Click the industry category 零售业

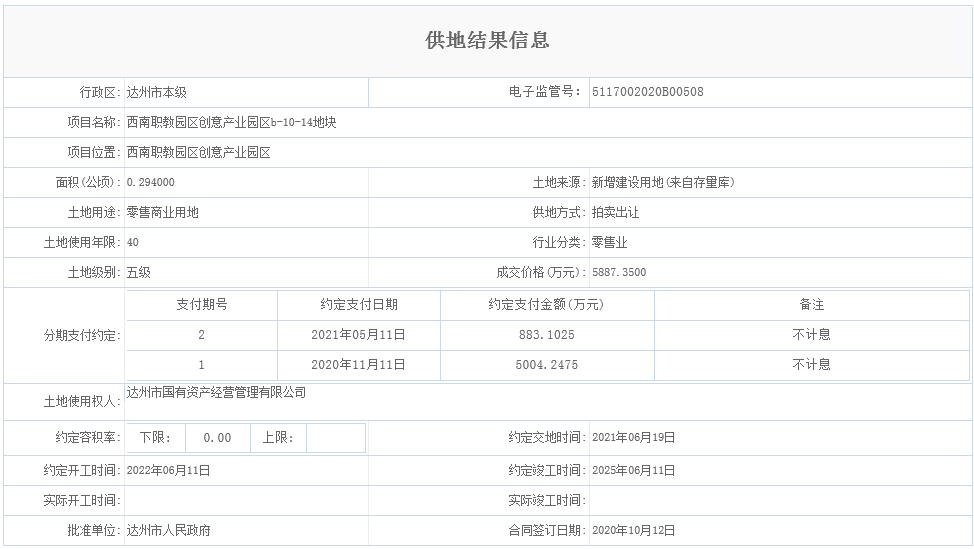(x=609, y=243)
